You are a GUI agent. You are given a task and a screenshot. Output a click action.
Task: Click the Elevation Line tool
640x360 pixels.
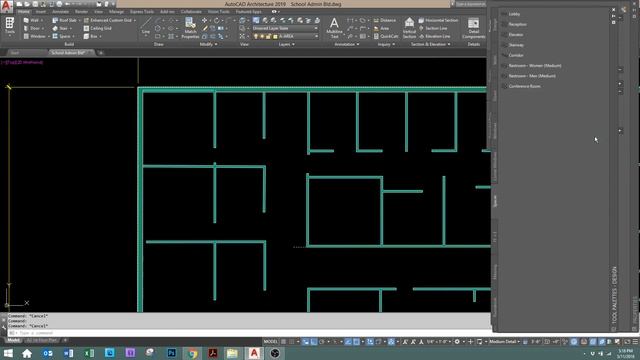(435, 36)
